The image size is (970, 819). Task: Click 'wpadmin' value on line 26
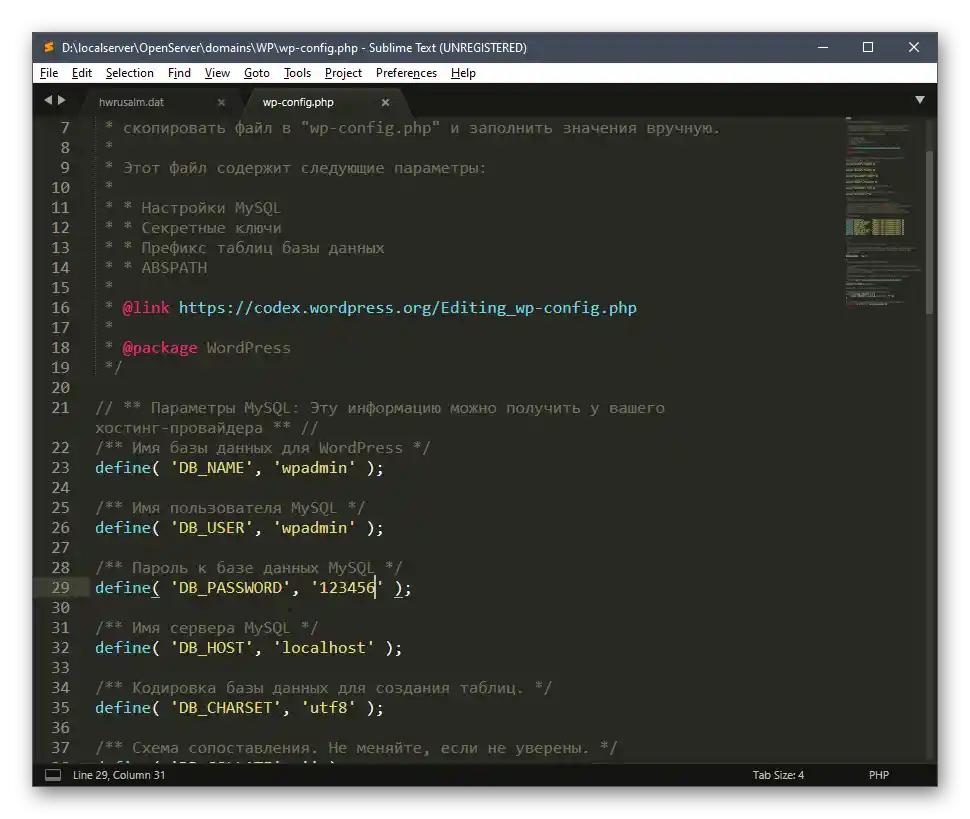[314, 528]
